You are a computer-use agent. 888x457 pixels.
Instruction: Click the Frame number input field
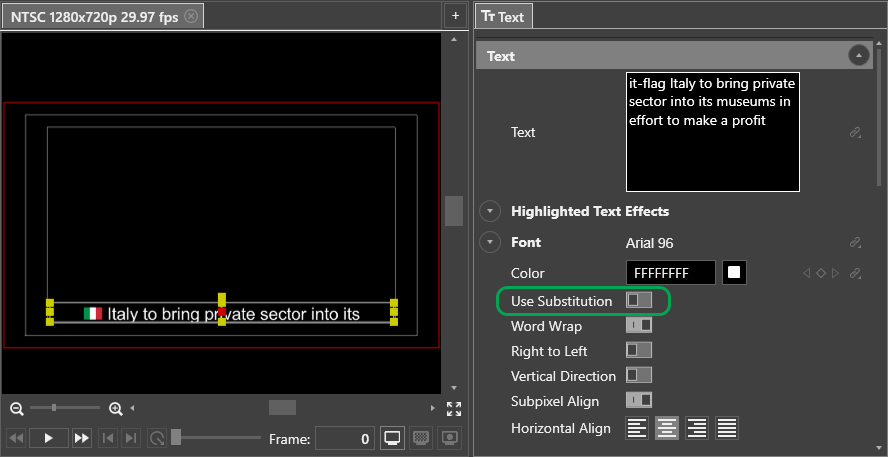pos(345,438)
